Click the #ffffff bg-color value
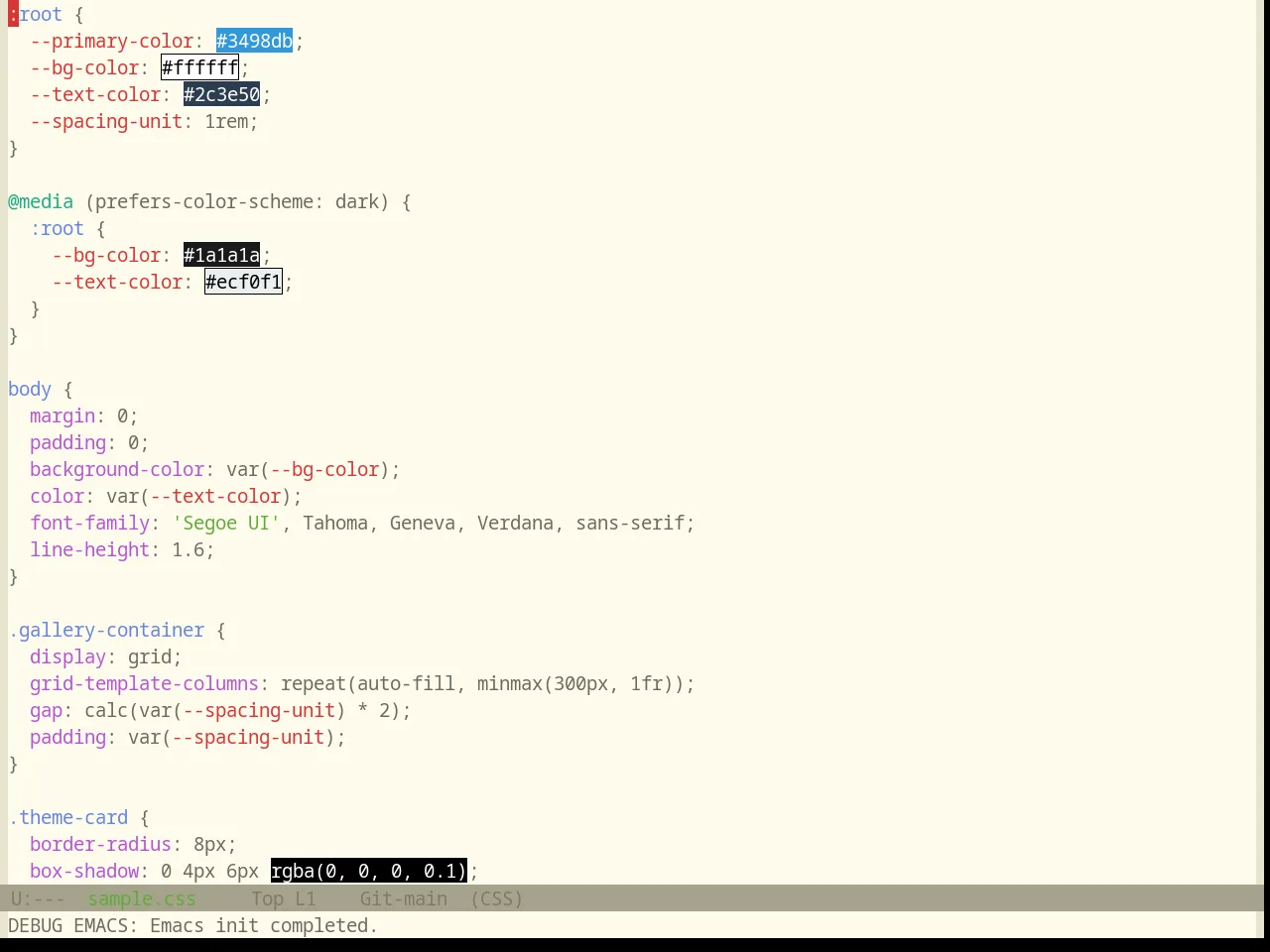Image resolution: width=1270 pixels, height=952 pixels. pos(199,67)
